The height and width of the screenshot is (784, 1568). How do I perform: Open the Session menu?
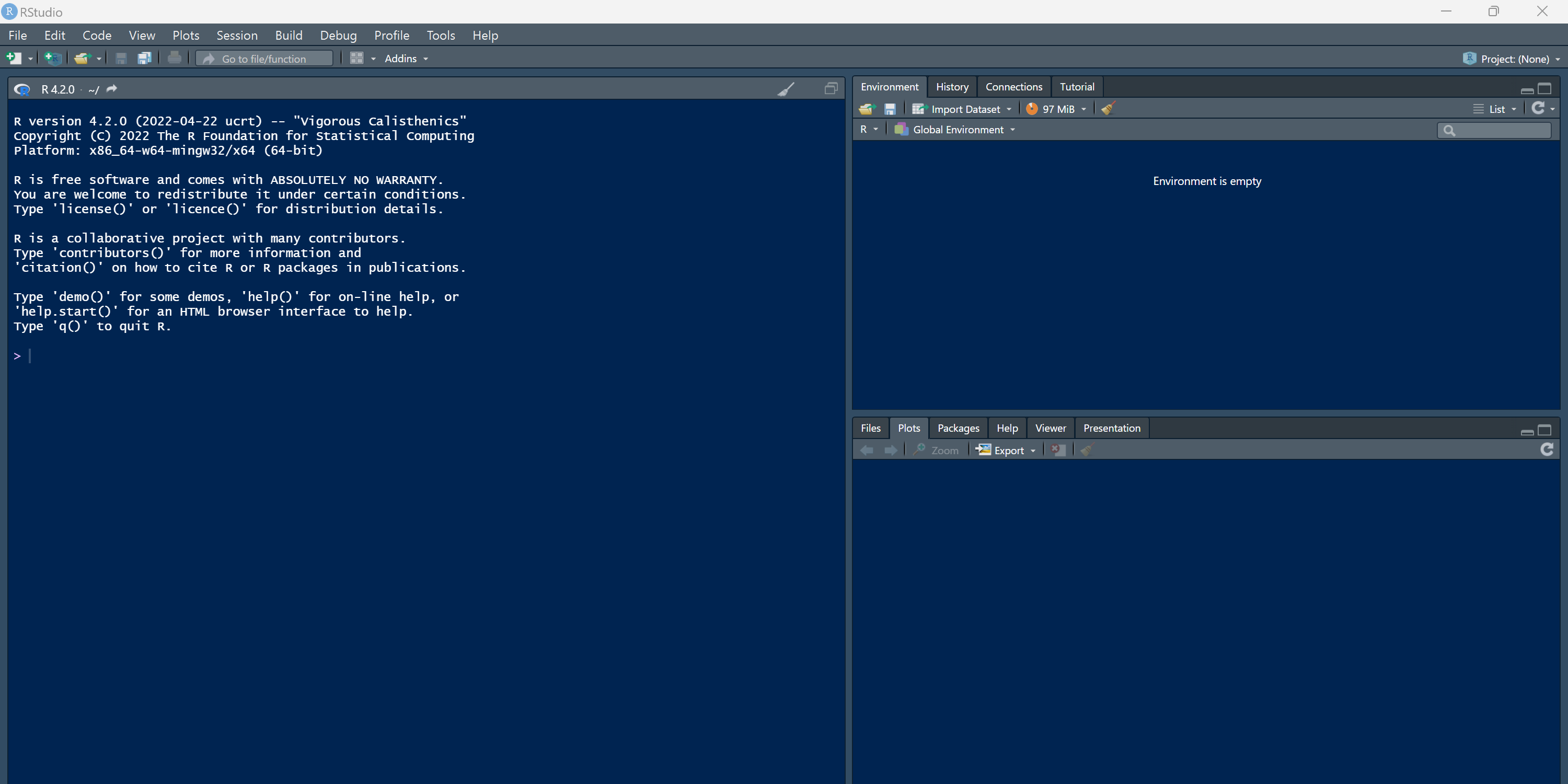tap(237, 36)
